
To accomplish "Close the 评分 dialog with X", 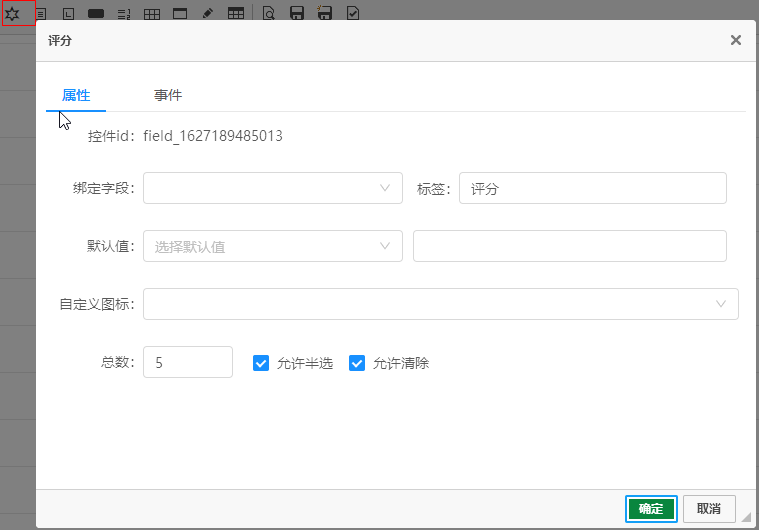I will point(736,40).
